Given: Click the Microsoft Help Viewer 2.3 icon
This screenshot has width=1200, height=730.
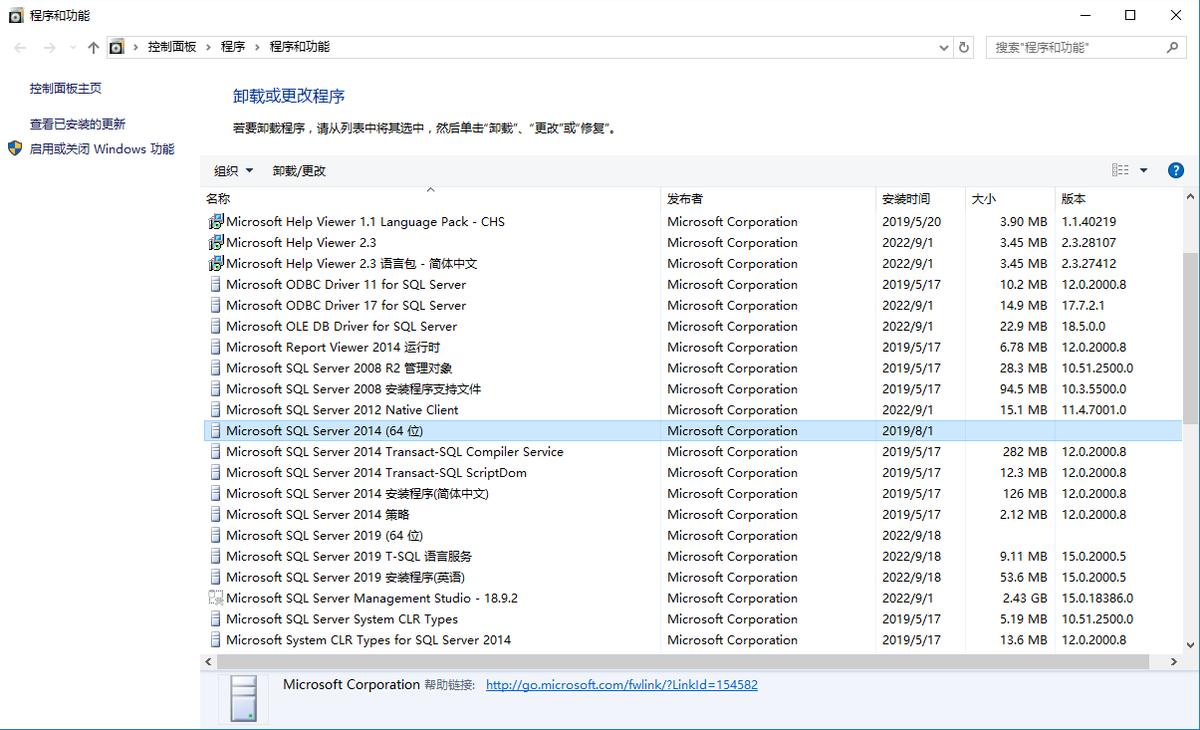Looking at the screenshot, I should [216, 243].
